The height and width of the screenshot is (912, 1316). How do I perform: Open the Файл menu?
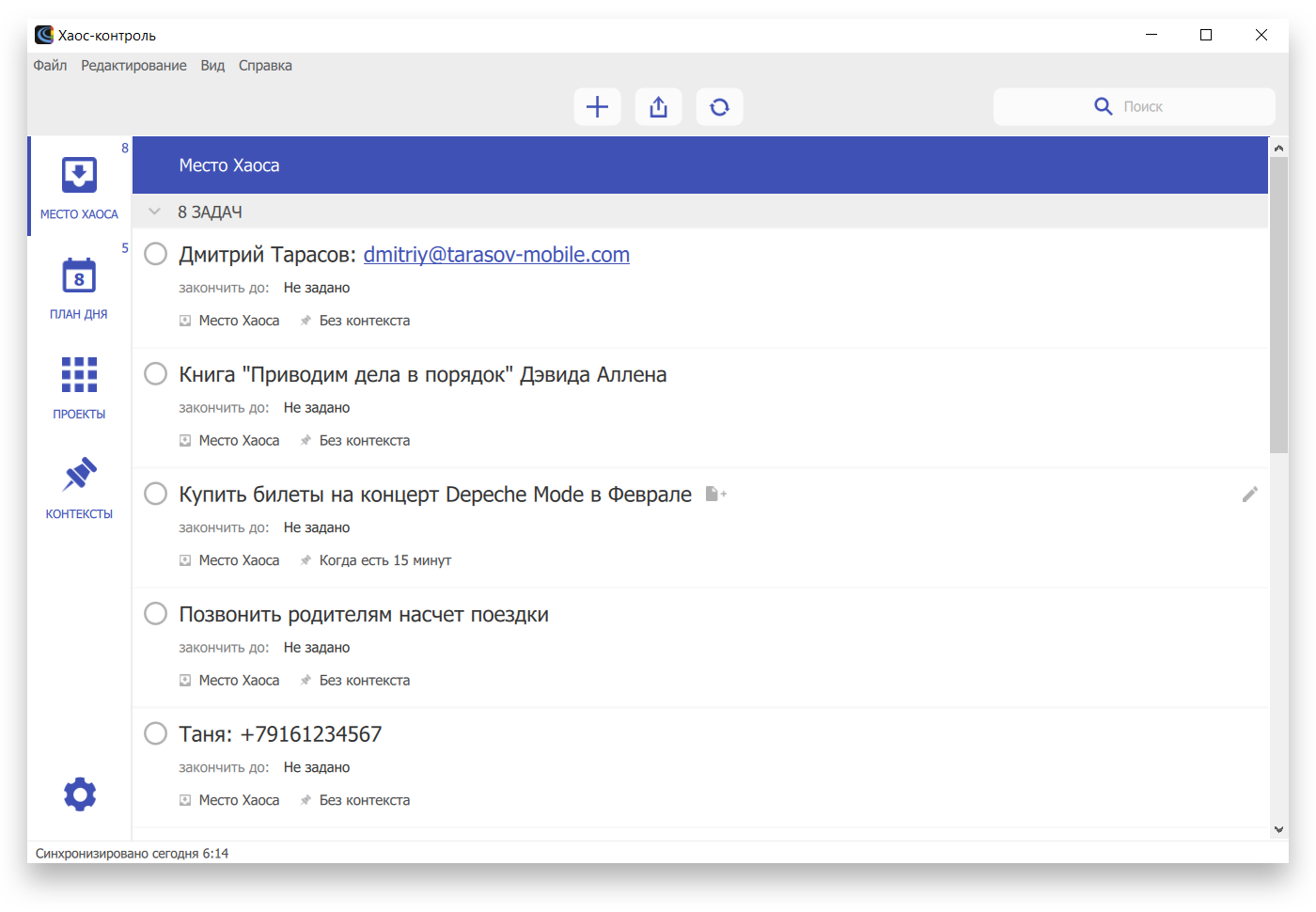coord(50,66)
